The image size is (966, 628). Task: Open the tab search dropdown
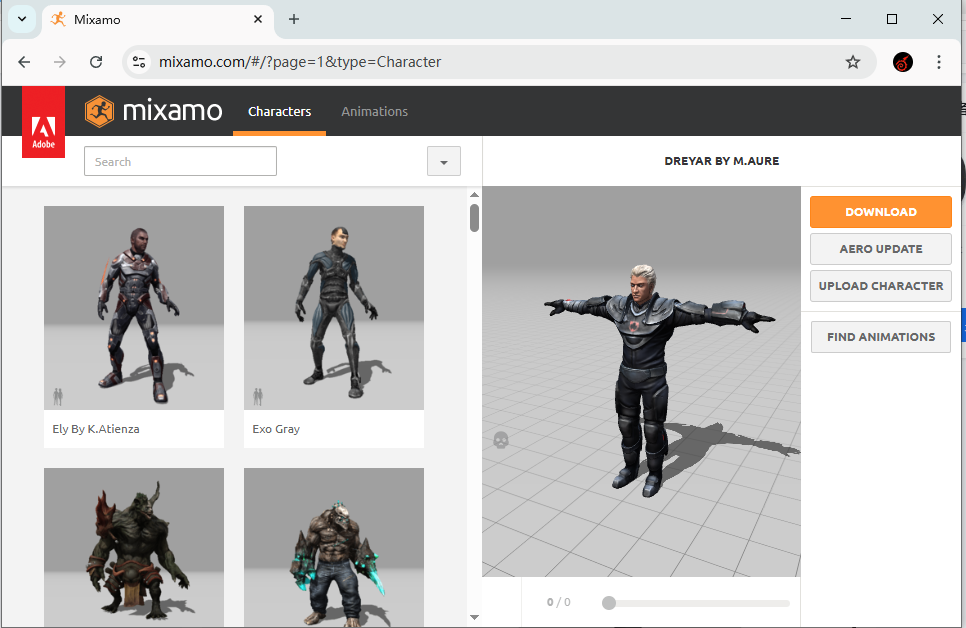click(x=22, y=19)
